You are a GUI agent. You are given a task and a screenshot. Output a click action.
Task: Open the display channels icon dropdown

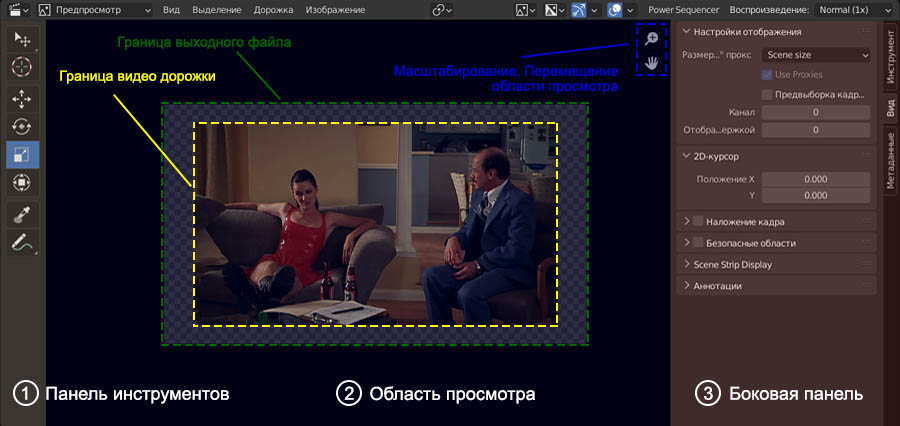click(526, 10)
